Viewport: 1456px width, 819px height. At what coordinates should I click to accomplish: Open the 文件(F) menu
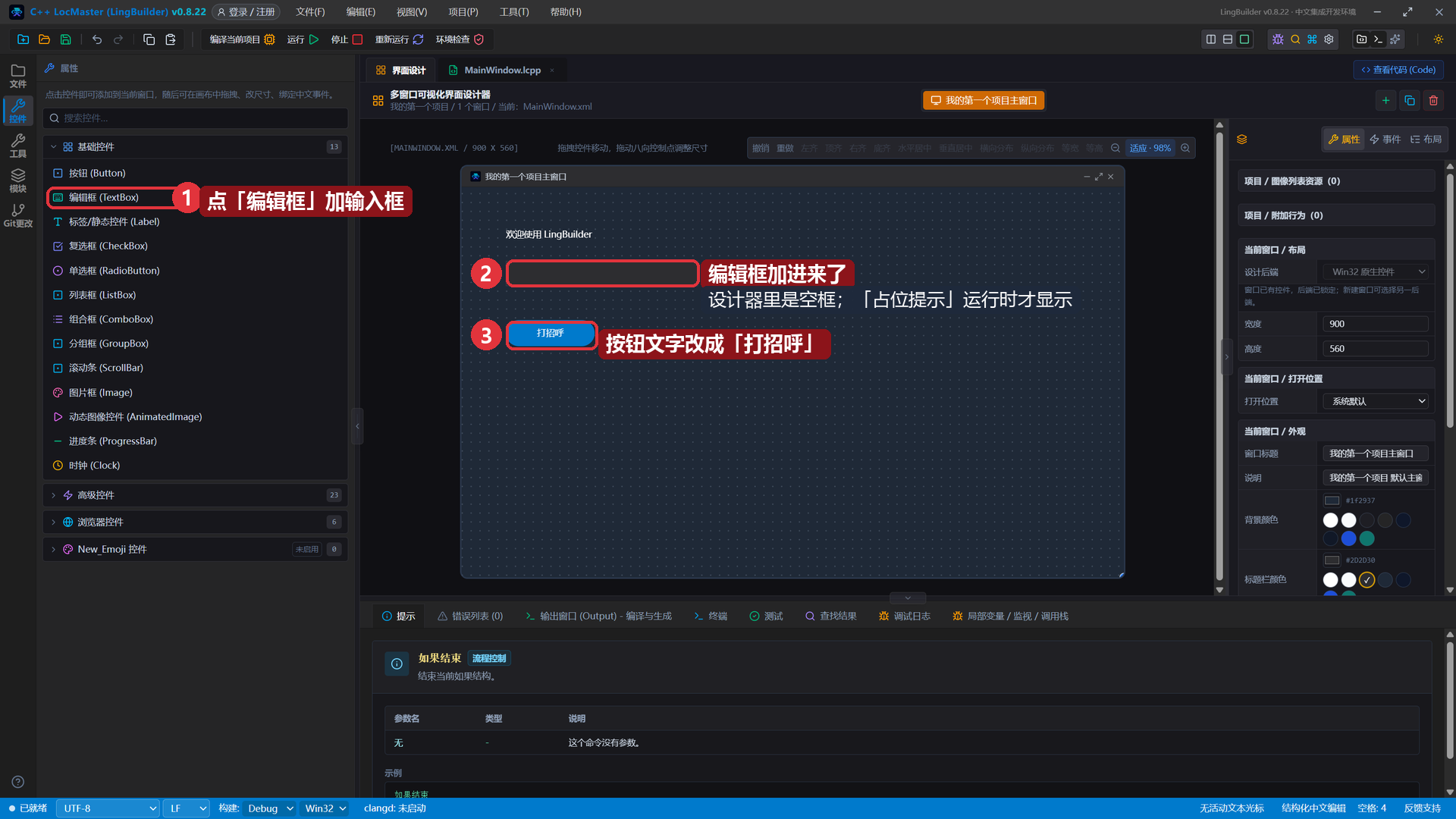click(310, 12)
